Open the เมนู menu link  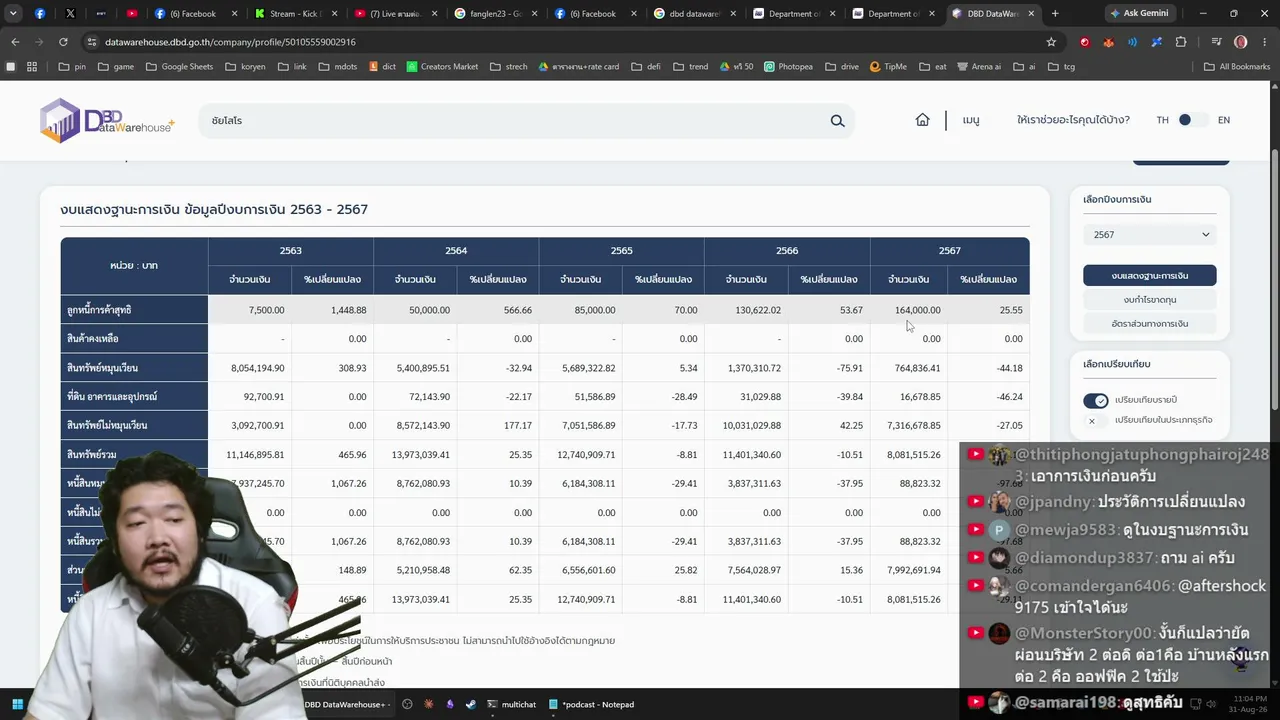pos(971,120)
